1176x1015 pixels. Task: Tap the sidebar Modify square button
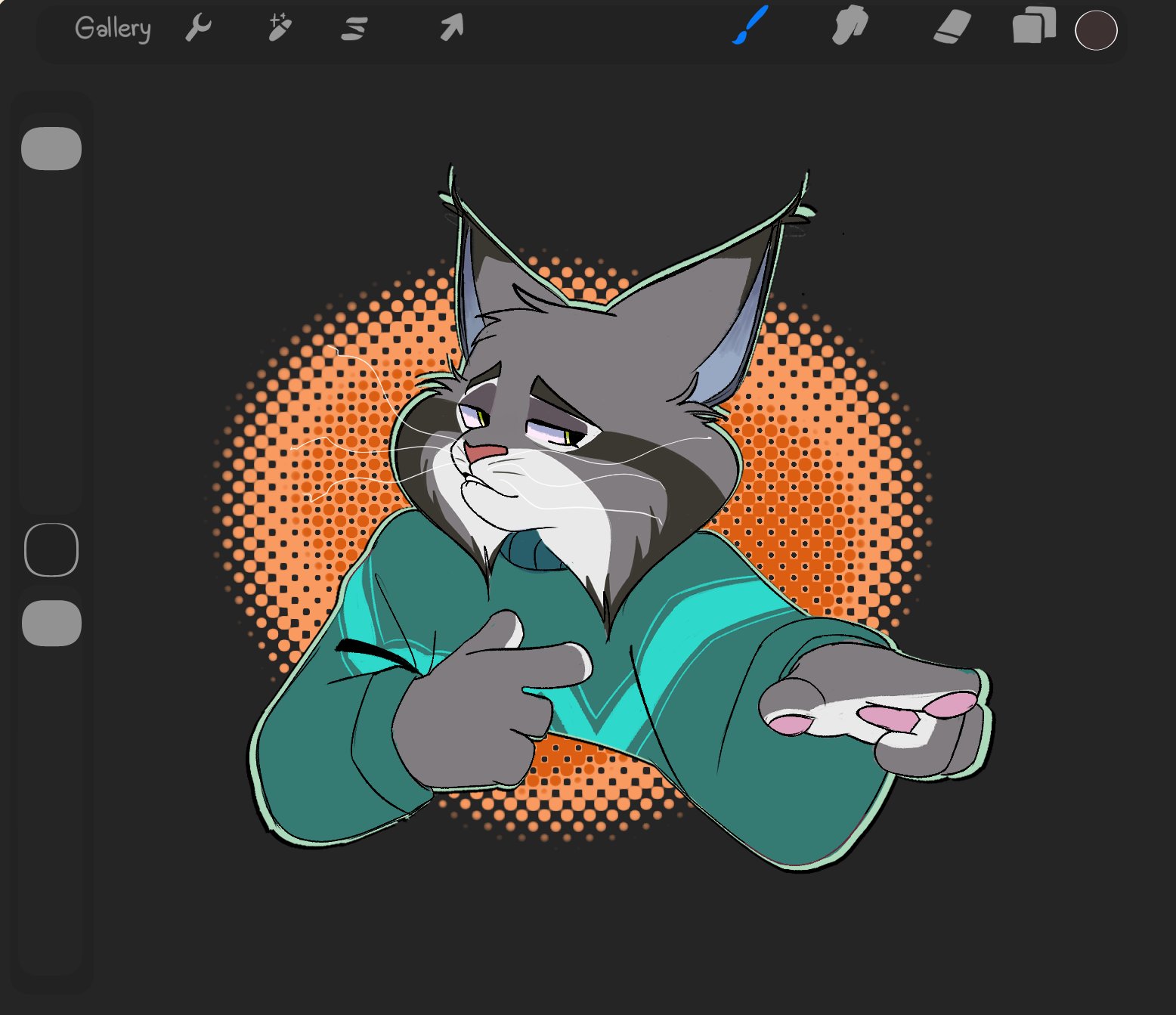(x=51, y=549)
